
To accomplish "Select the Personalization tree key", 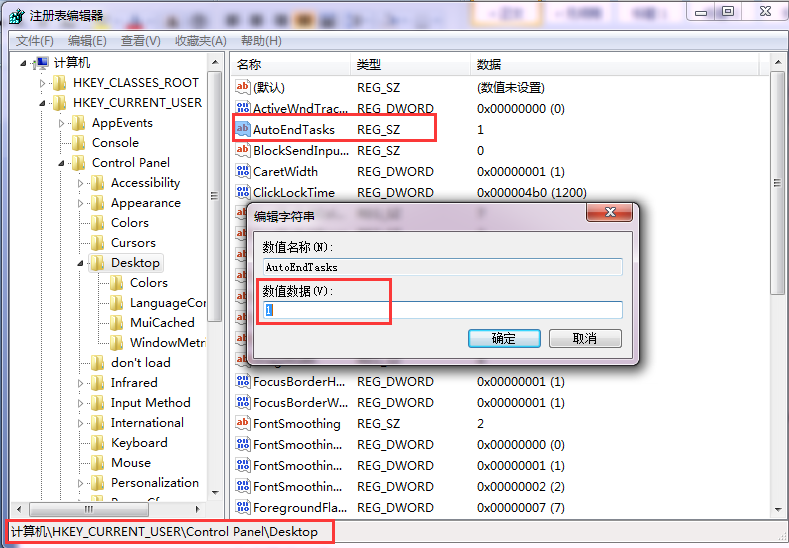I will coord(154,483).
